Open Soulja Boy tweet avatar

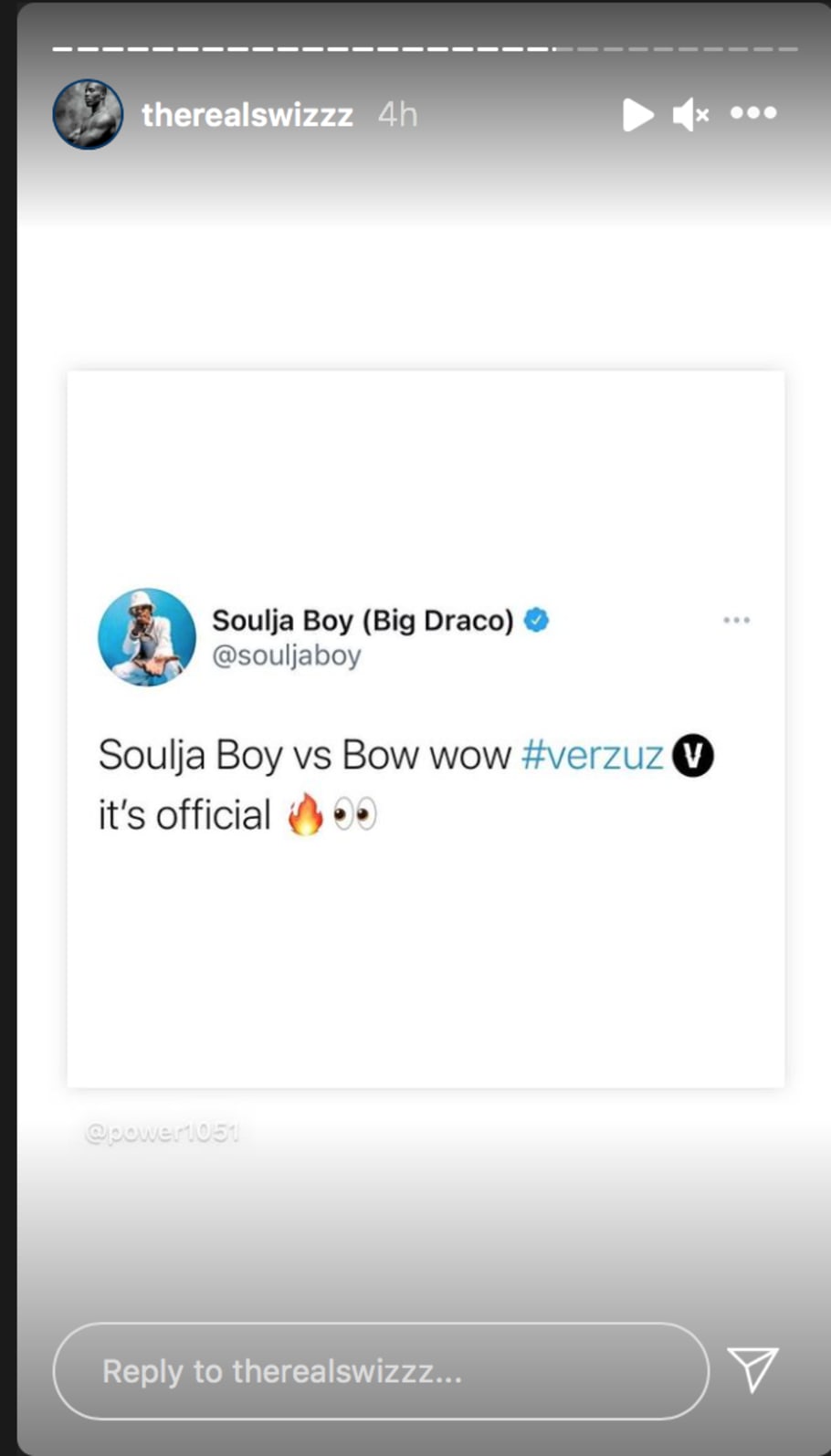[147, 637]
